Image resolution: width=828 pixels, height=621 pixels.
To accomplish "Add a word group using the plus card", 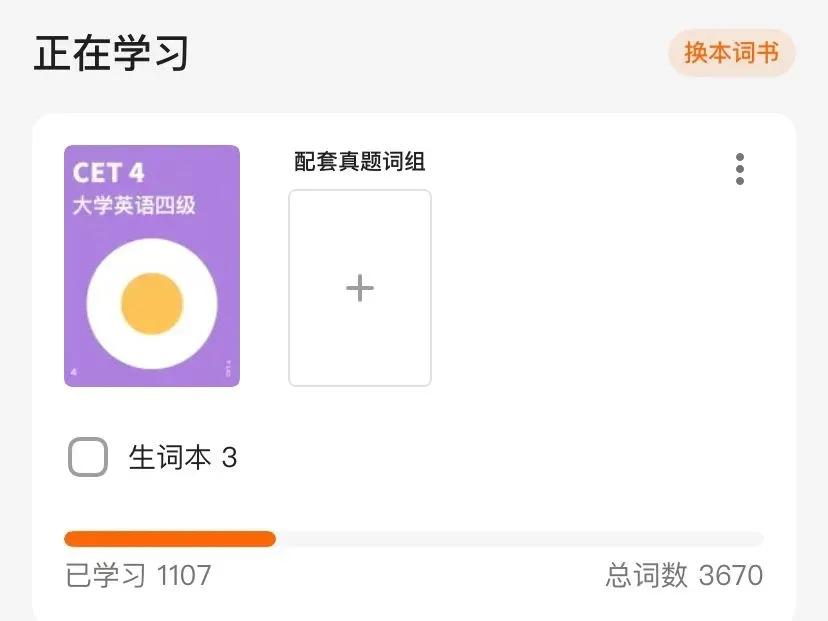I will [359, 288].
